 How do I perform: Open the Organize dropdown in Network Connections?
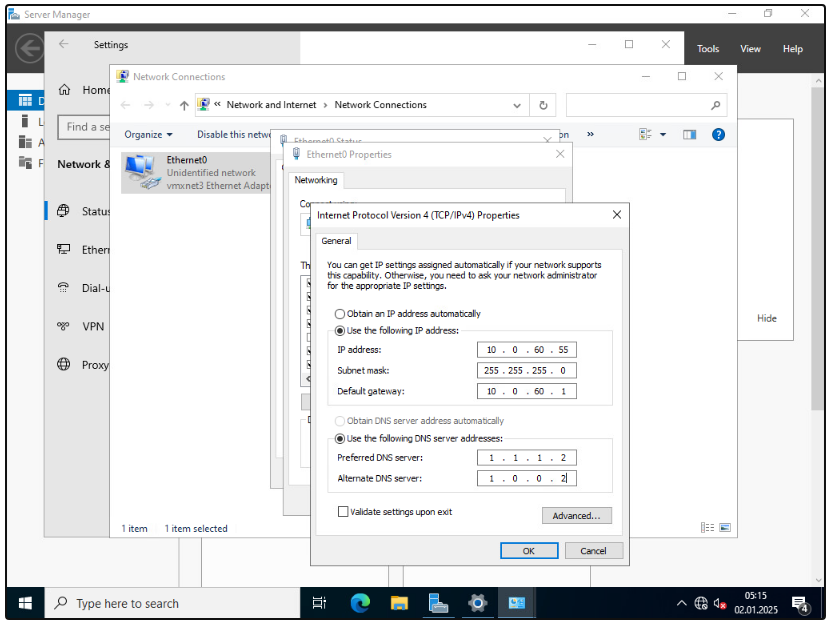coord(148,134)
